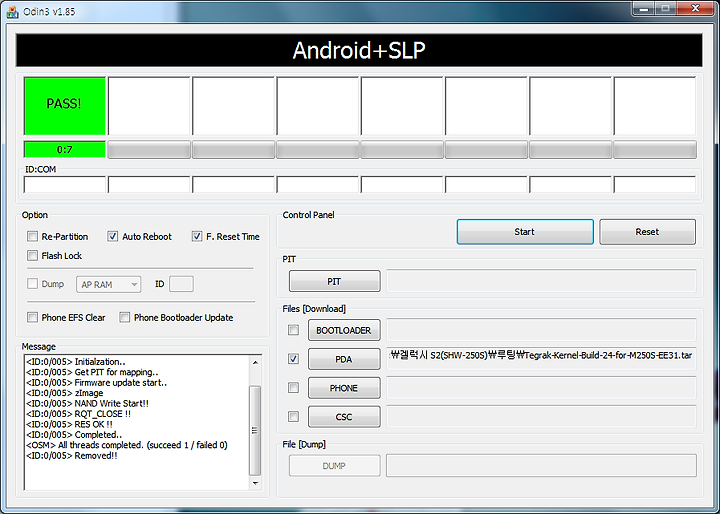
Task: Click the PIT file button
Action: pyautogui.click(x=334, y=281)
